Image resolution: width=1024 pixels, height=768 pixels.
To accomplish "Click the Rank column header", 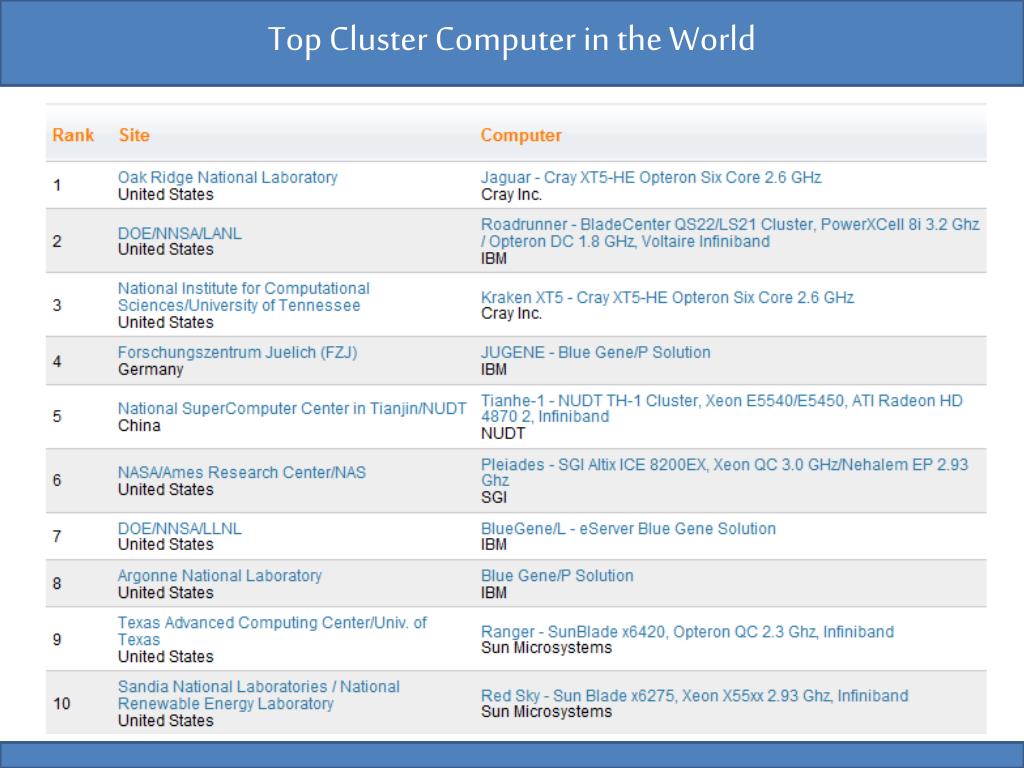I will [73, 135].
